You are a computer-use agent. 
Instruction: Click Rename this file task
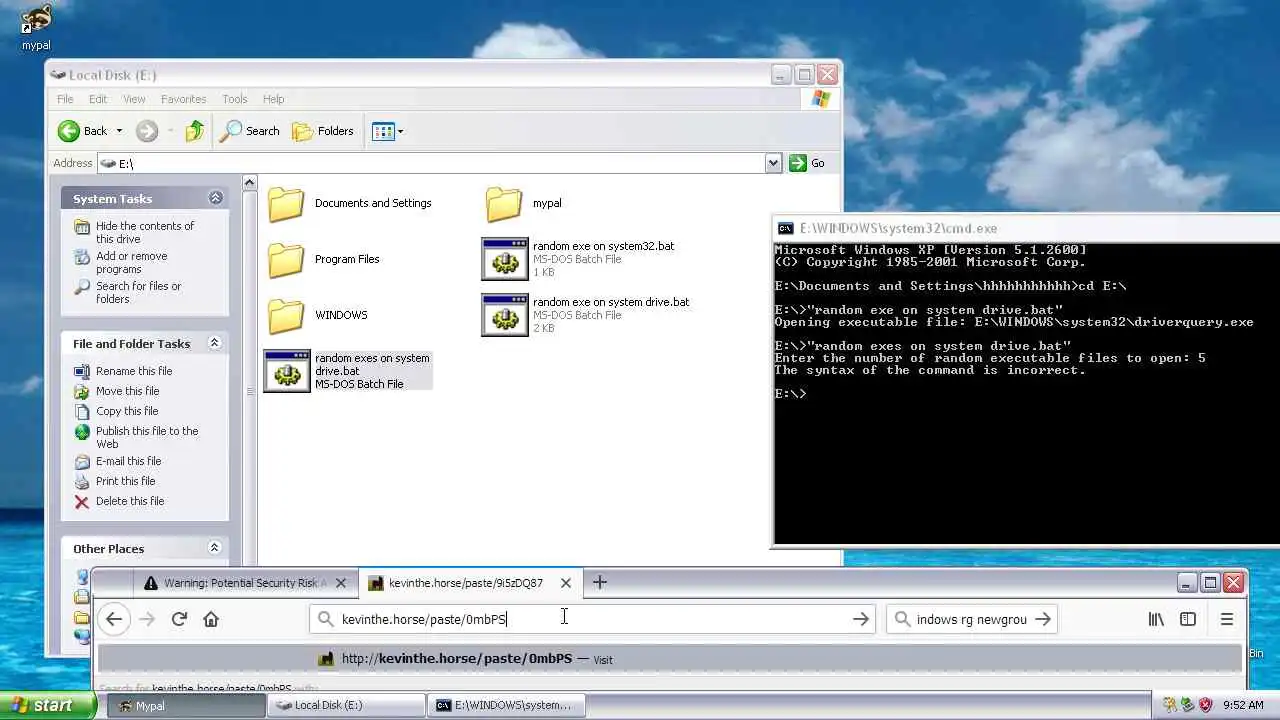pyautogui.click(x=134, y=371)
